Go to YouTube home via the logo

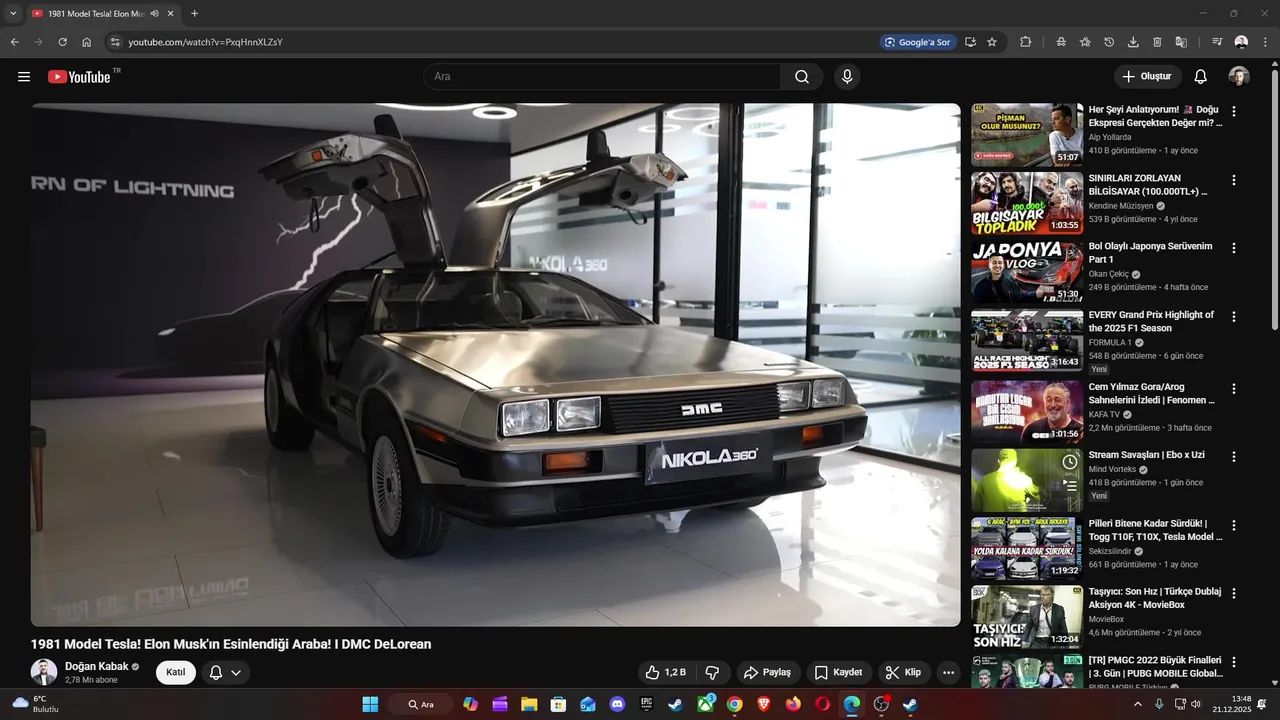point(79,77)
